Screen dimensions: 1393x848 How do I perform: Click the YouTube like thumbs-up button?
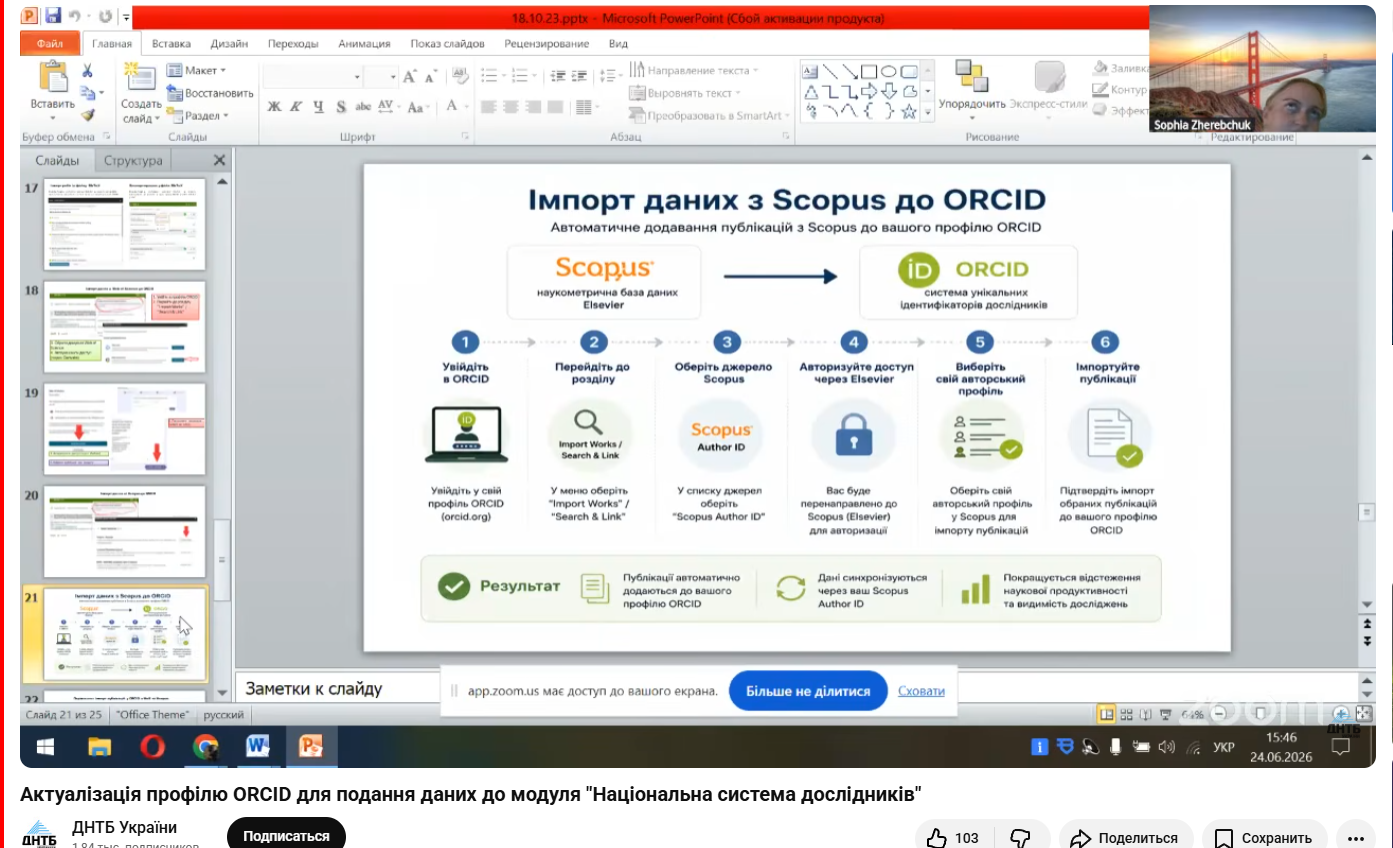952,838
